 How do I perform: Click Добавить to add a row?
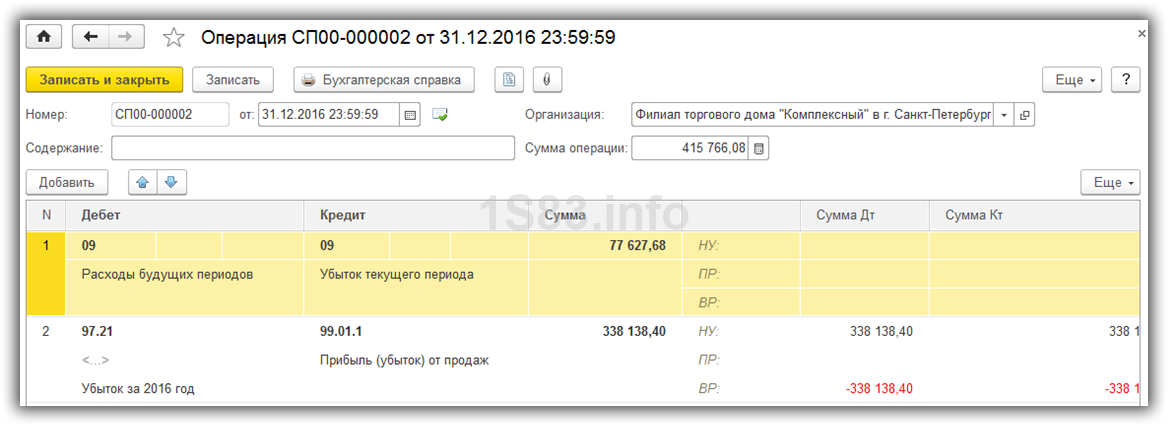[x=67, y=183]
